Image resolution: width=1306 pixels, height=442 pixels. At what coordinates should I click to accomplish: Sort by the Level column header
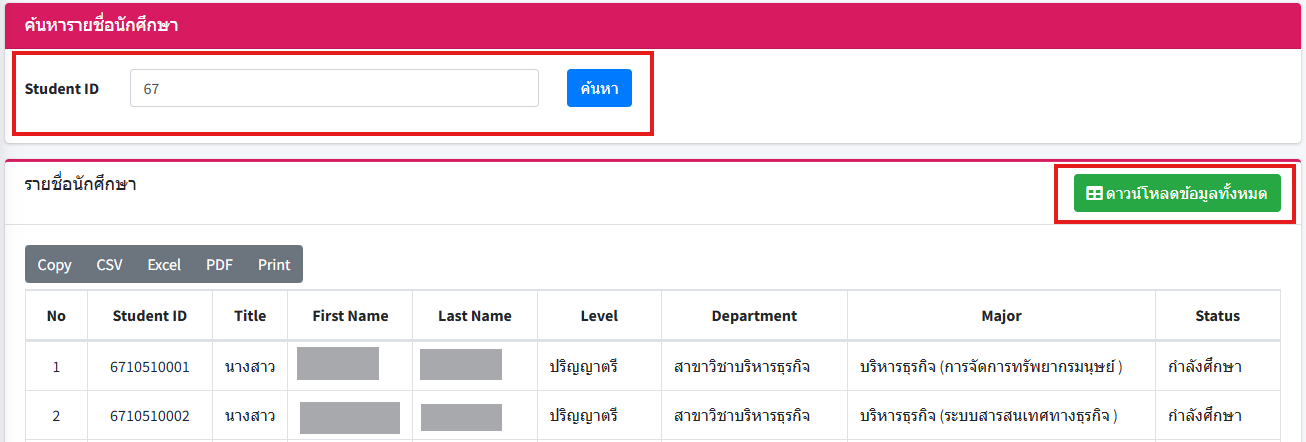pyautogui.click(x=599, y=316)
